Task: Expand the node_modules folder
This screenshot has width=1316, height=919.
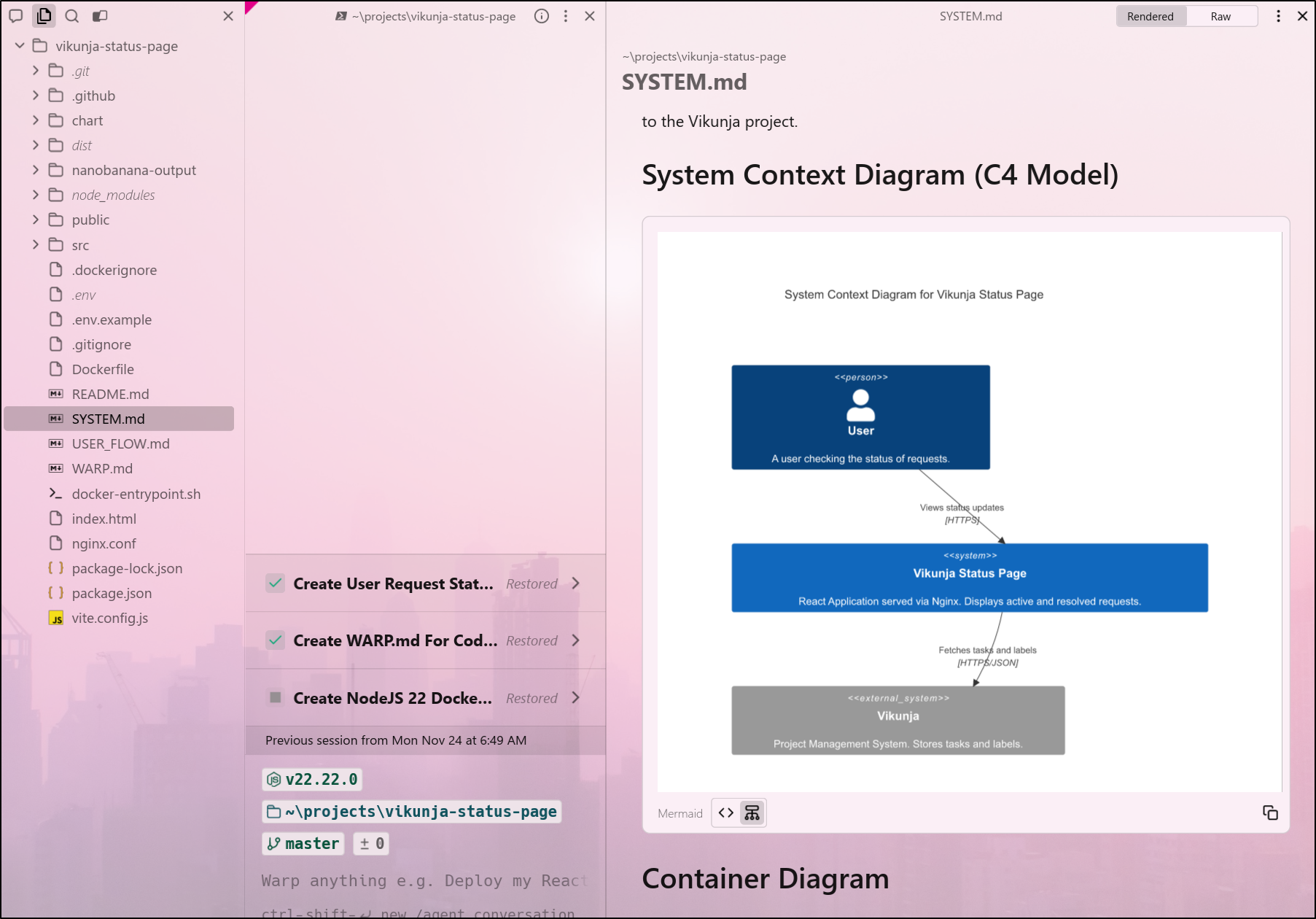Action: 36,195
